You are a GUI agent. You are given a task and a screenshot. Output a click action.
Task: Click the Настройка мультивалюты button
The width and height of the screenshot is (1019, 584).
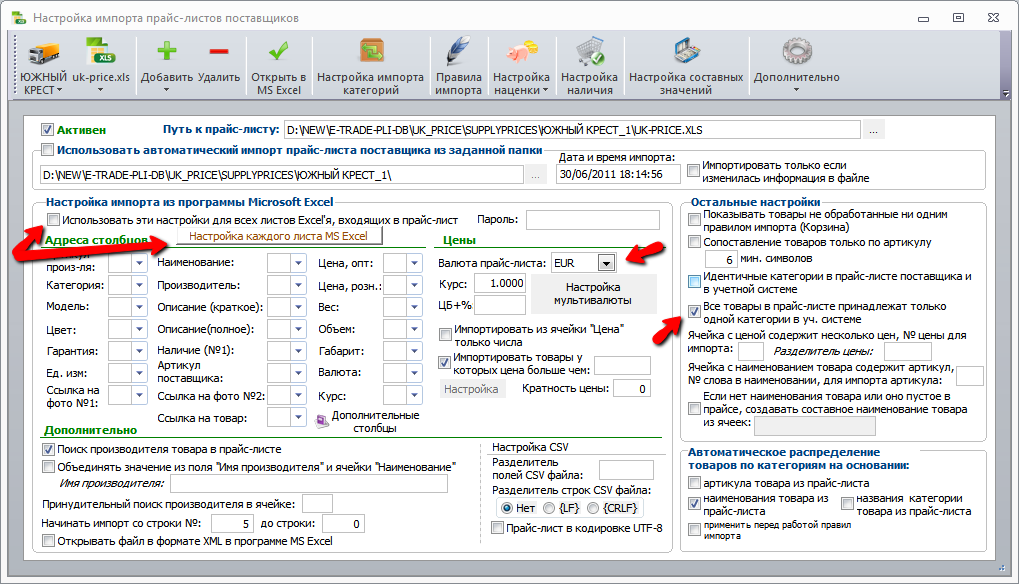click(x=593, y=294)
